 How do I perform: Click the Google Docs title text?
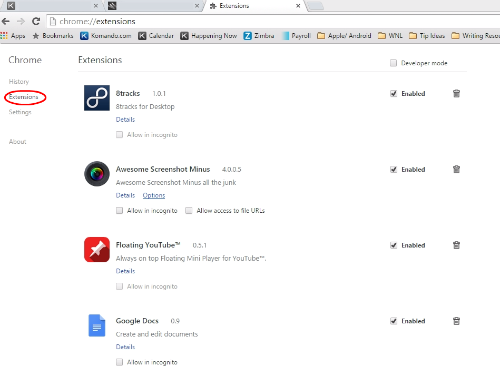(137, 321)
